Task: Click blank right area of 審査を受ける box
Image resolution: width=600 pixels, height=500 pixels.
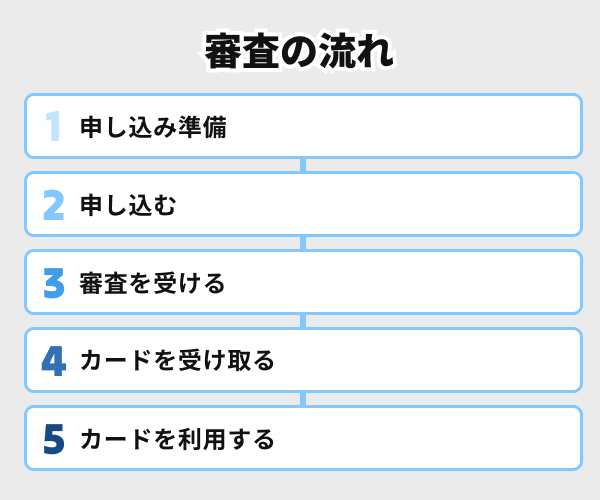Action: coord(450,283)
